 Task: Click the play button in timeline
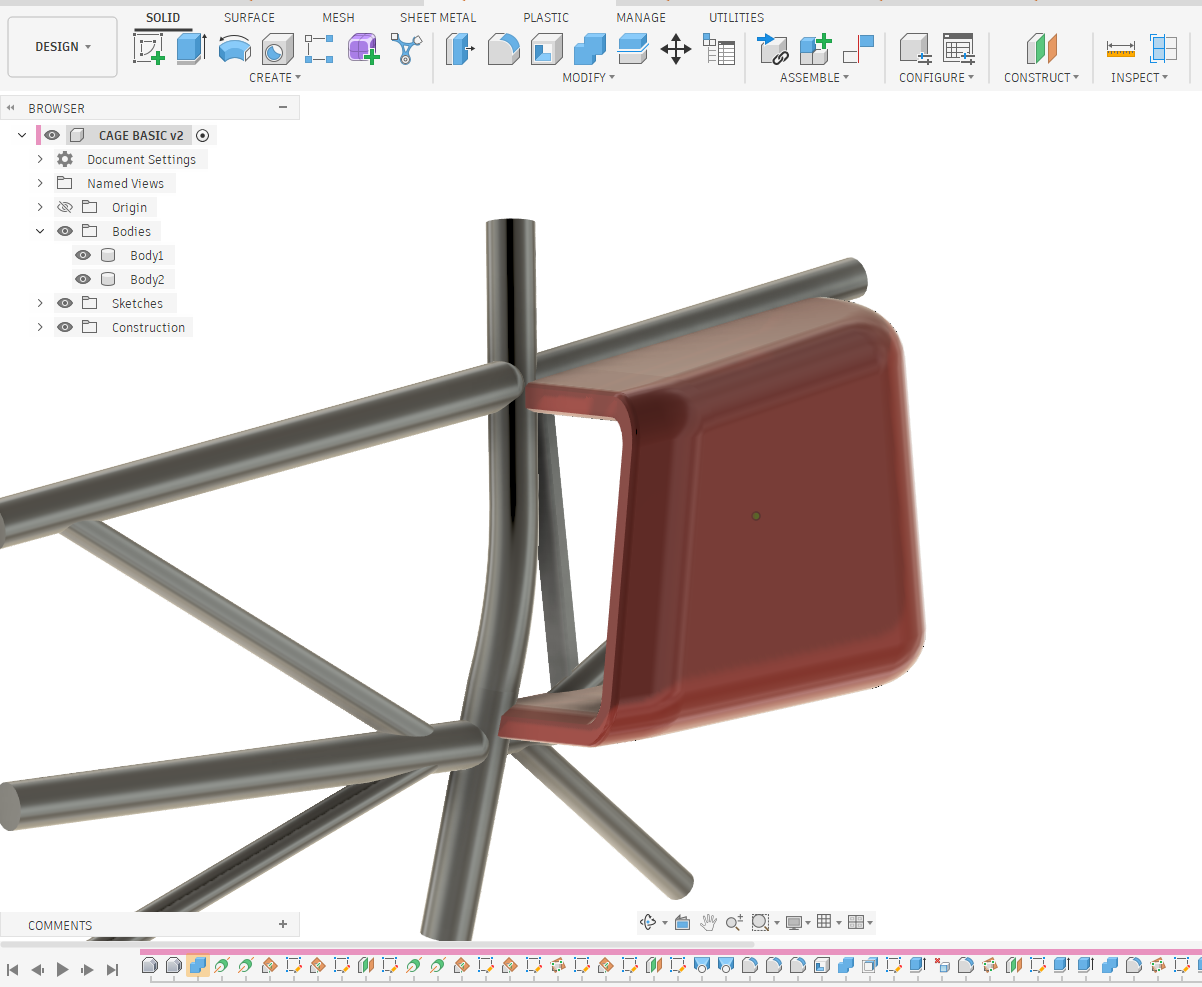coord(62,969)
